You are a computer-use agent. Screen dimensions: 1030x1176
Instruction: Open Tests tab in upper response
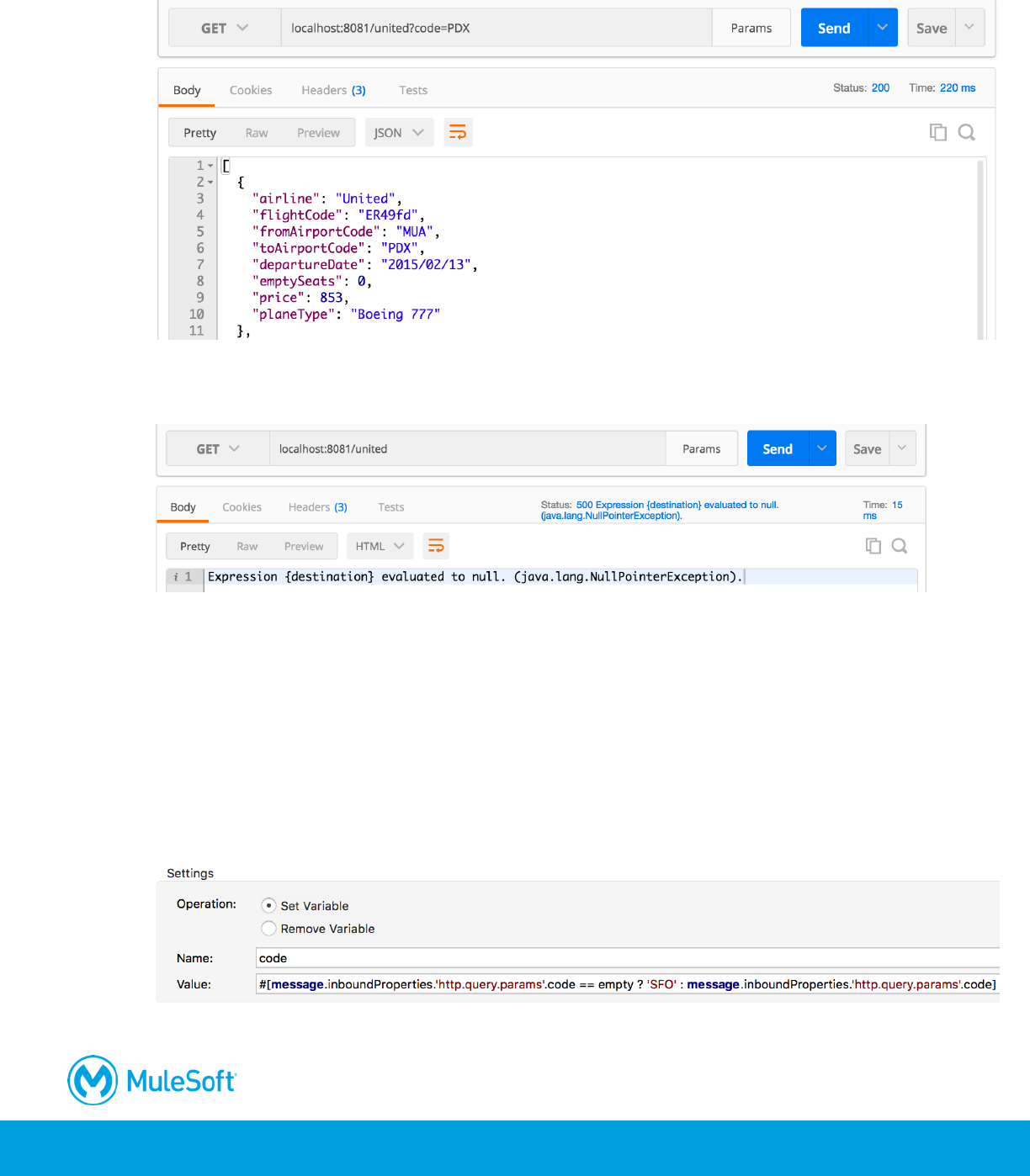(x=413, y=90)
